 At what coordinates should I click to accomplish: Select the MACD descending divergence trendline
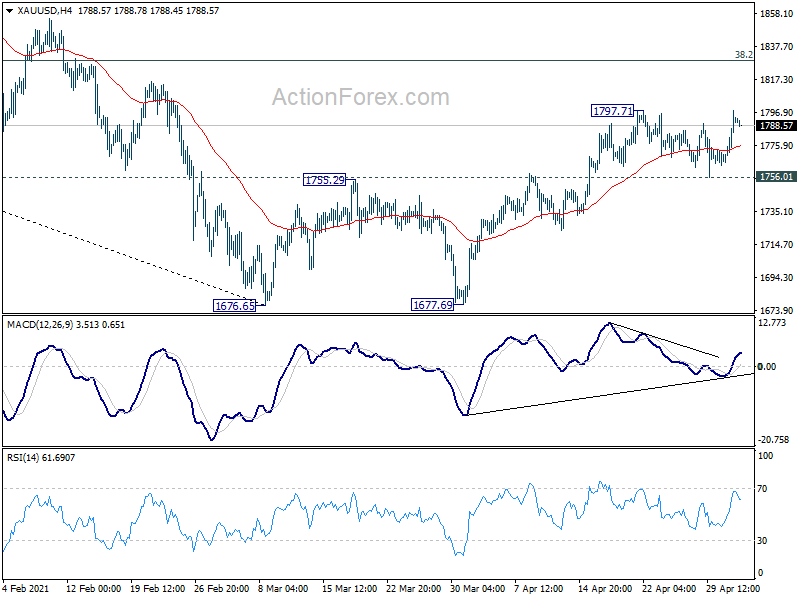click(664, 340)
